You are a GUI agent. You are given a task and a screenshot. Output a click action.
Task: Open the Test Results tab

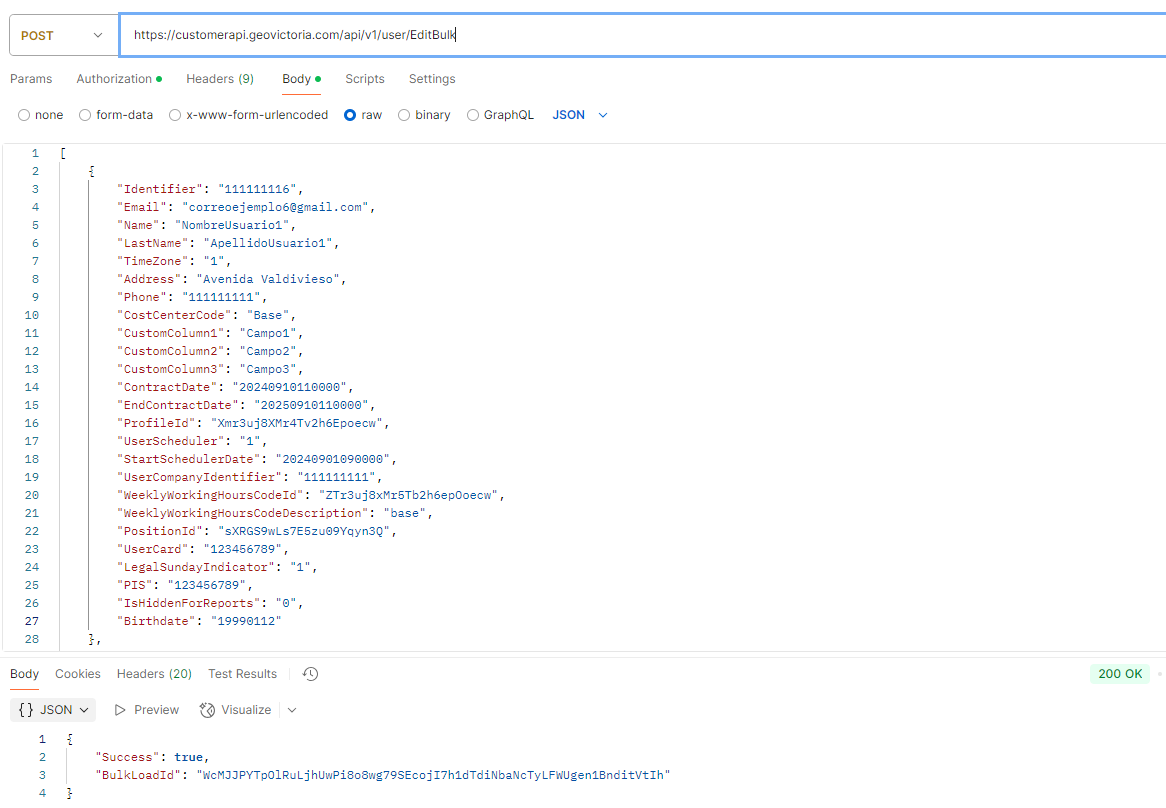242,674
